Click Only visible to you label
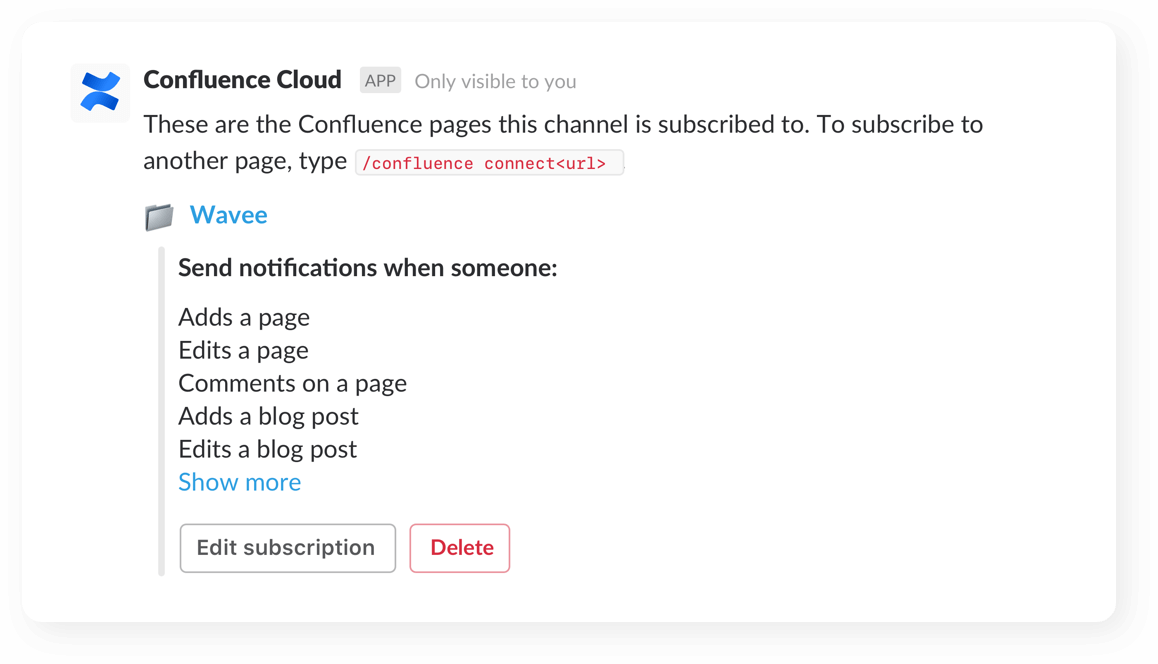The image size is (1158, 664). tap(495, 81)
